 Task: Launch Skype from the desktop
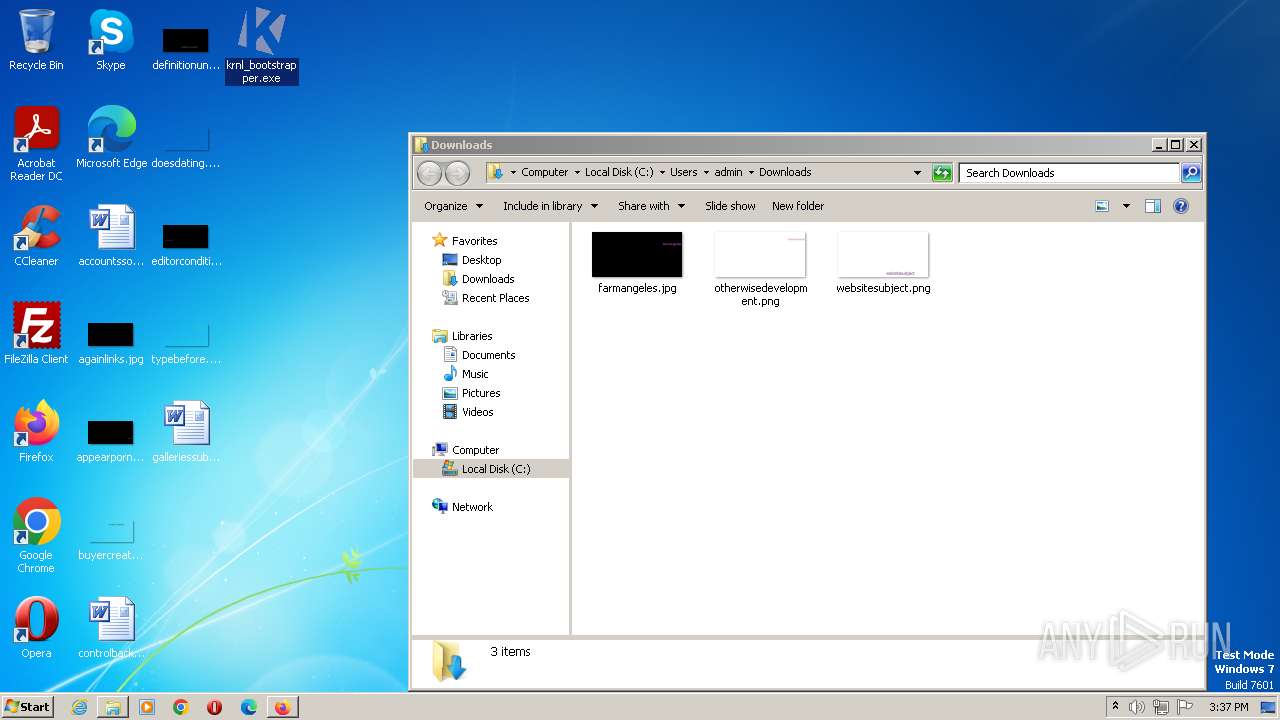pyautogui.click(x=110, y=40)
